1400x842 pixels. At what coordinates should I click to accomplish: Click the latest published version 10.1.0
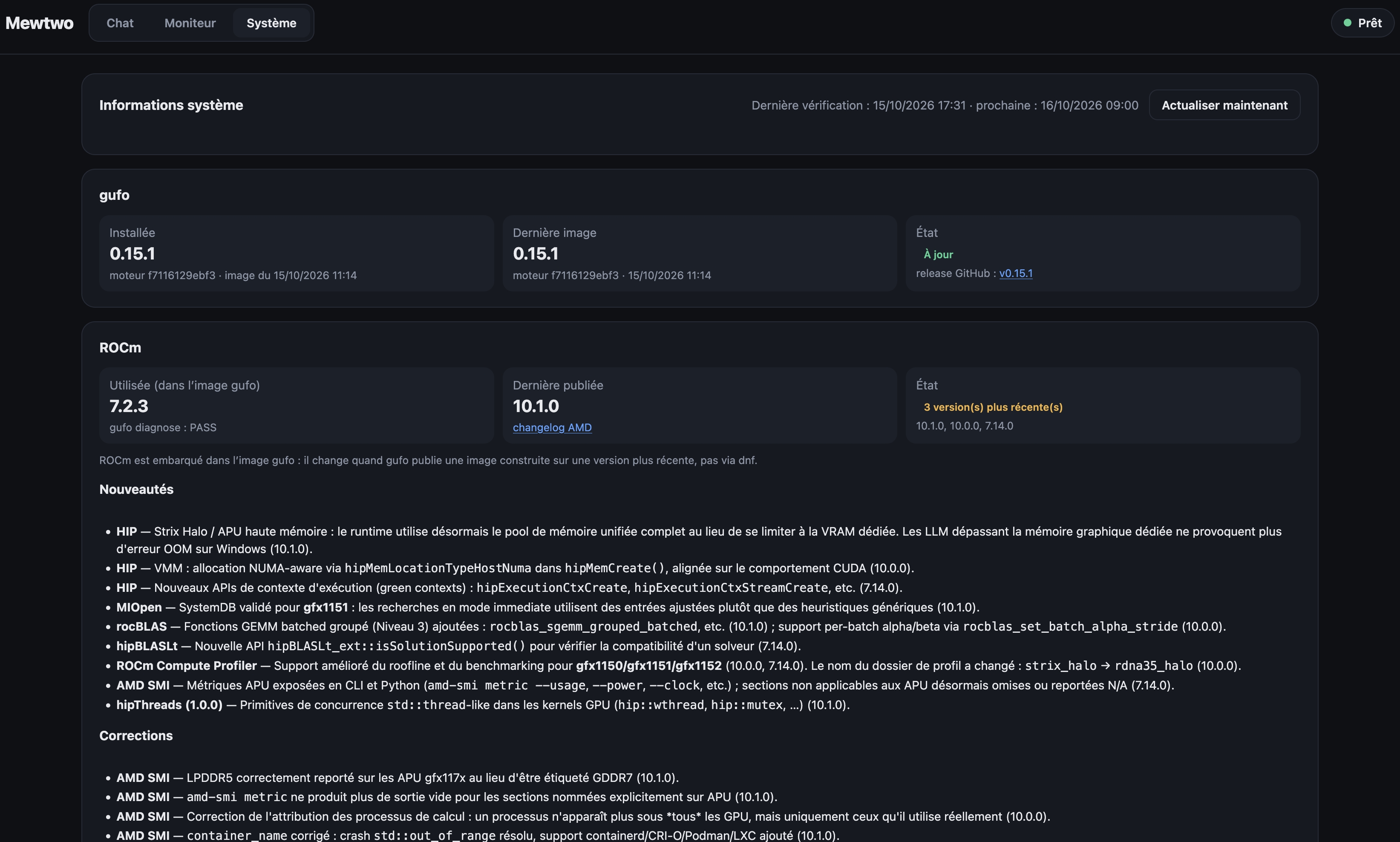(536, 406)
